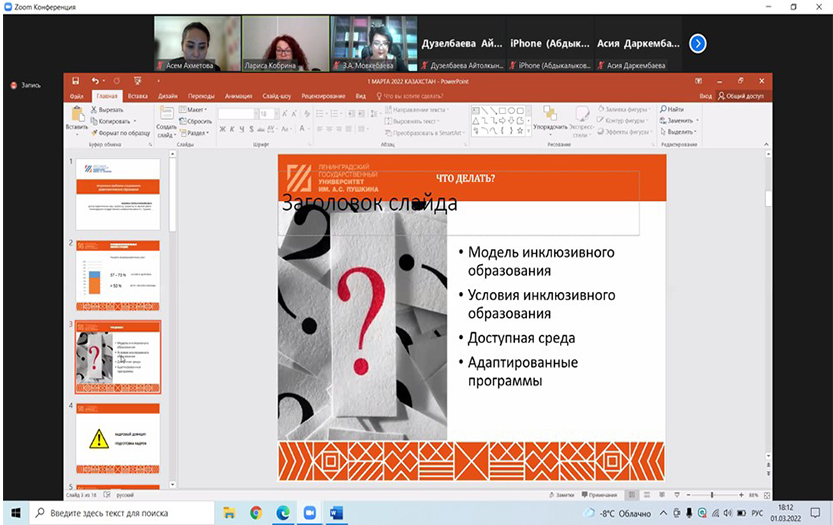The height and width of the screenshot is (525, 833).
Task: Open the Раздел section dropdown
Action: coord(197,132)
